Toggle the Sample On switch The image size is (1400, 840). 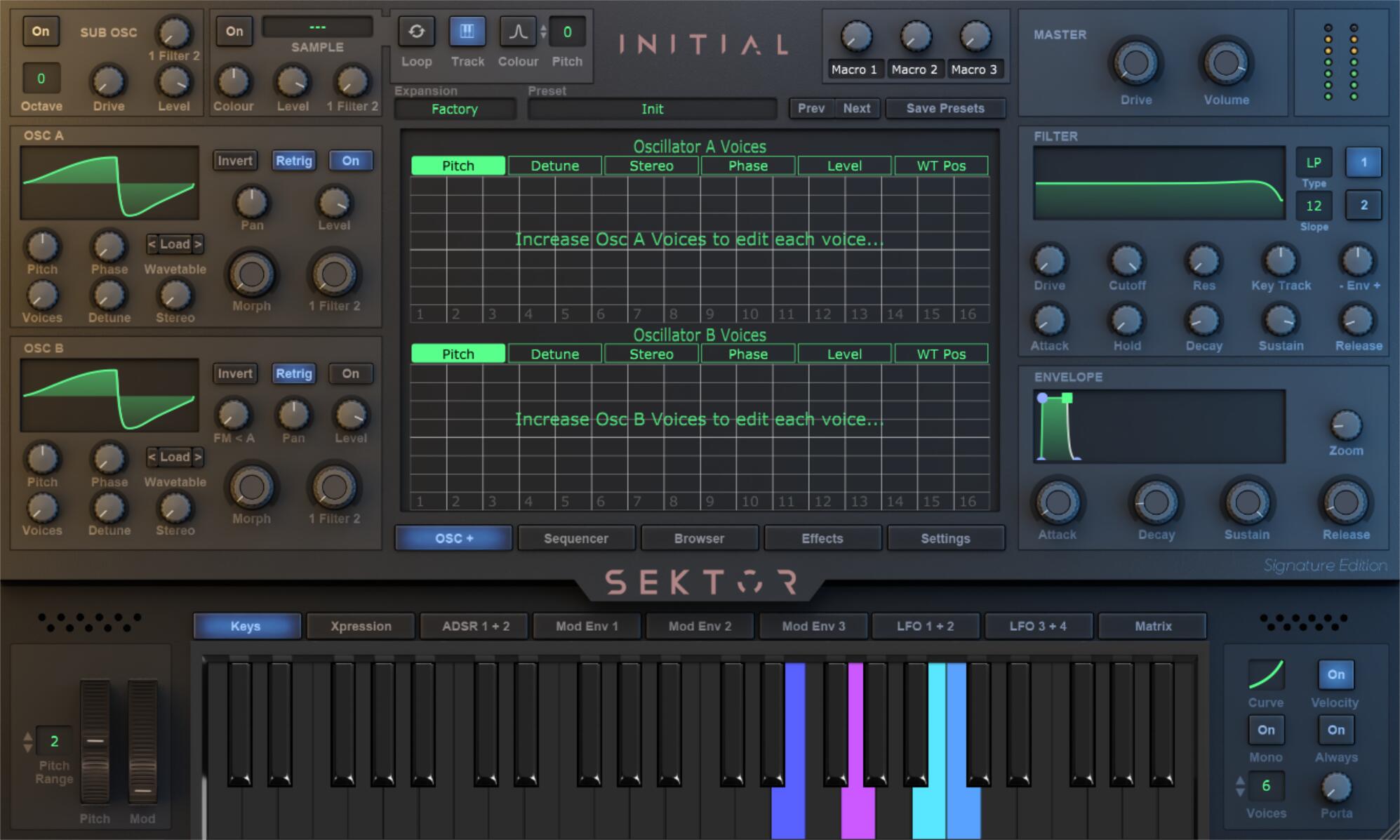pyautogui.click(x=234, y=32)
